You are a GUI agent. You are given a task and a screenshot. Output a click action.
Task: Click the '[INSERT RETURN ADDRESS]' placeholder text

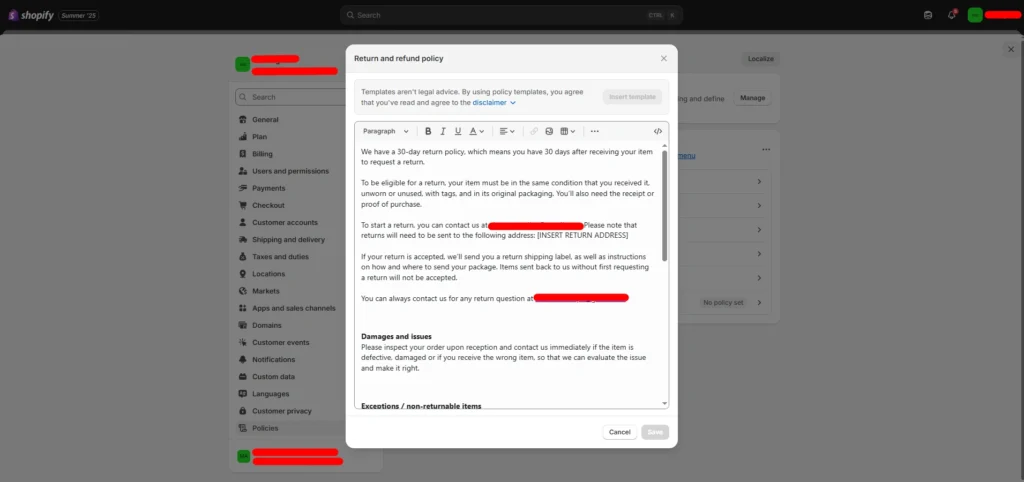click(583, 235)
